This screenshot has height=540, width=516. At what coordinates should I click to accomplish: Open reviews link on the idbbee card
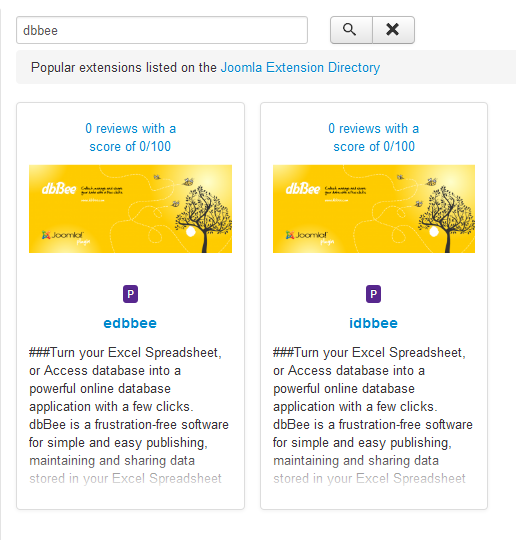point(374,137)
